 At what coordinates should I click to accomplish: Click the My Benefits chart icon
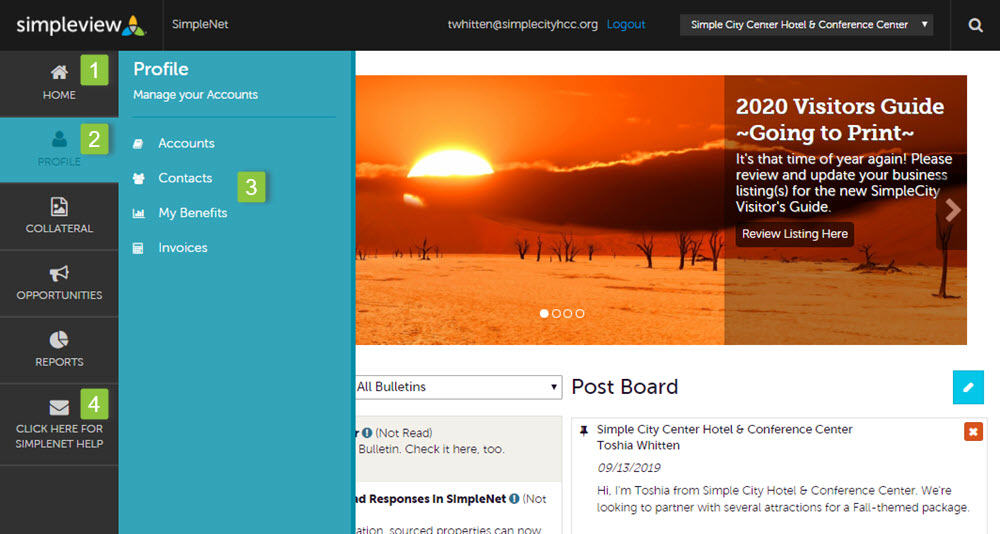coord(138,214)
